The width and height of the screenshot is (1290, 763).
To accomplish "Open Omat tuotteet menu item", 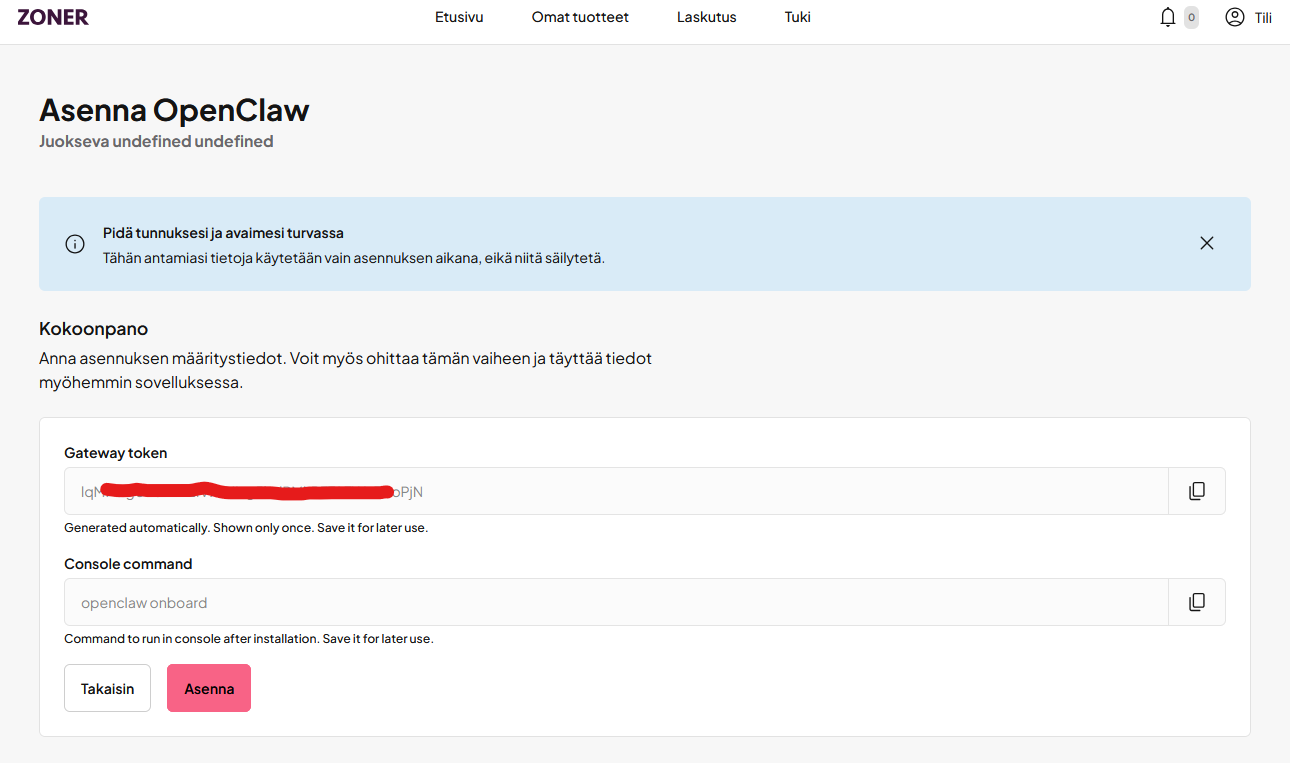I will tap(580, 17).
